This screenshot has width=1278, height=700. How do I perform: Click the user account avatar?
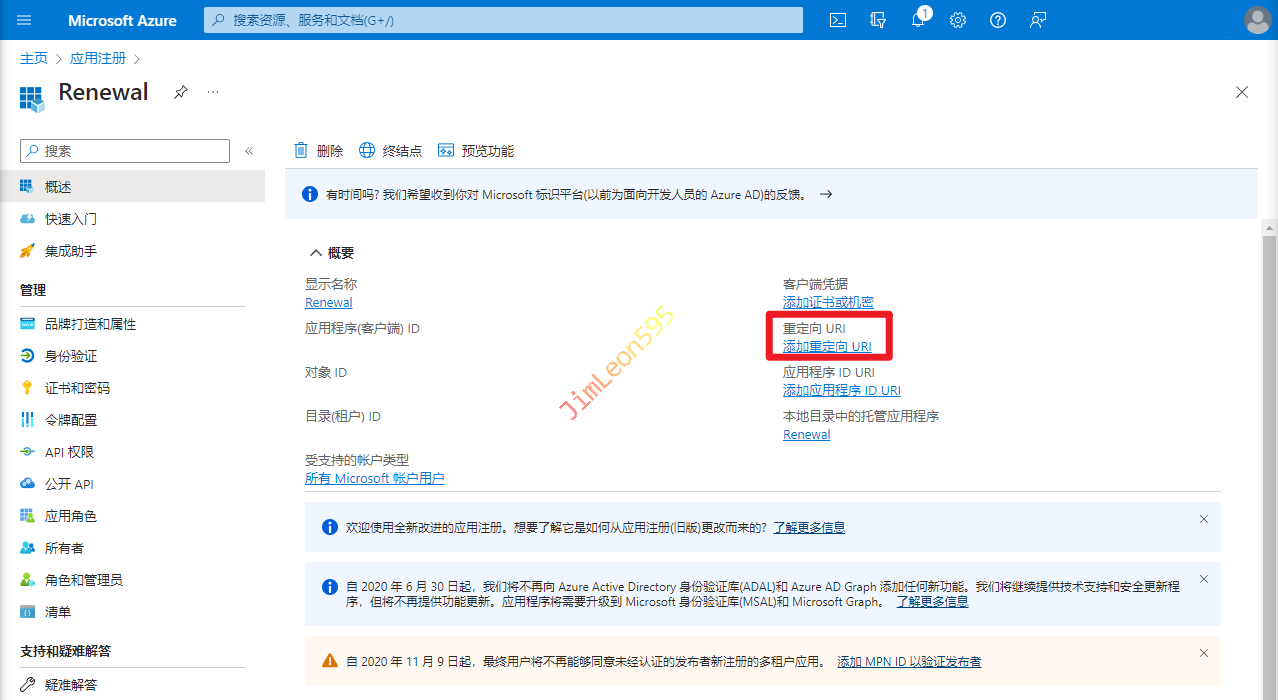click(1256, 20)
